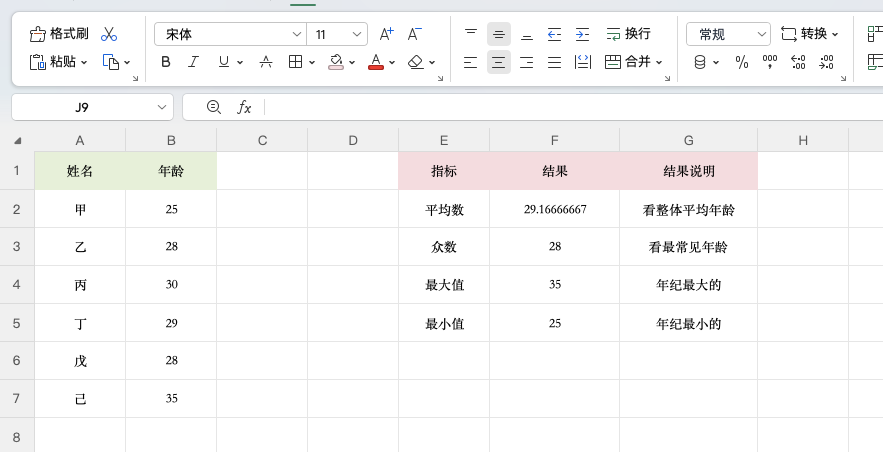Click the Convert (转换) button
This screenshot has height=452, width=883.
[804, 34]
